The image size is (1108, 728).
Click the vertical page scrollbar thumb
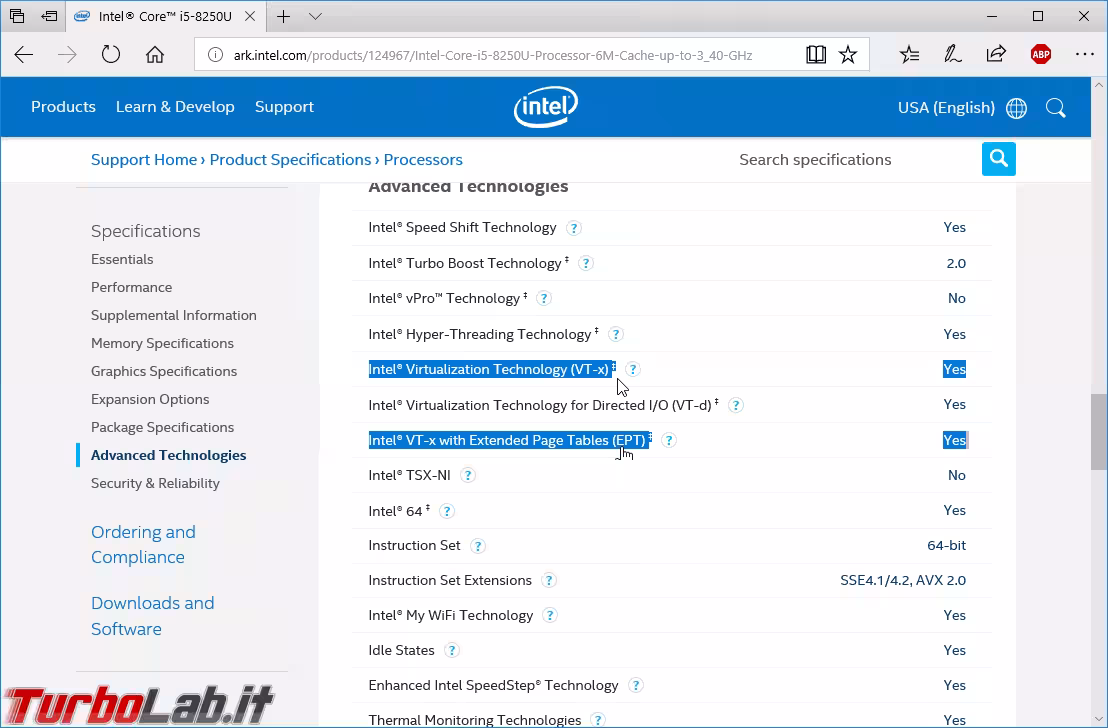(1098, 432)
